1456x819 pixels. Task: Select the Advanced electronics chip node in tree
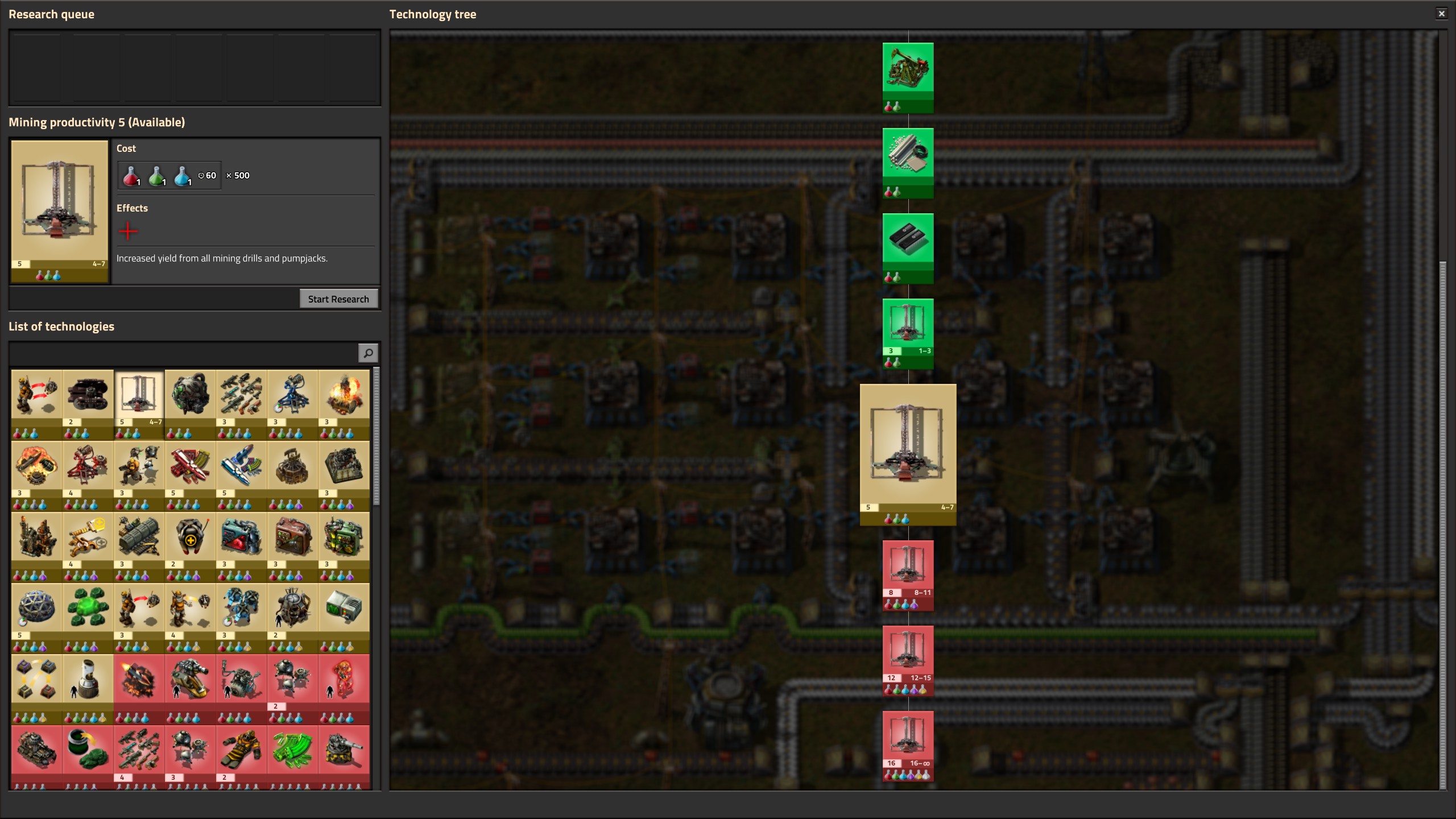coord(908,249)
